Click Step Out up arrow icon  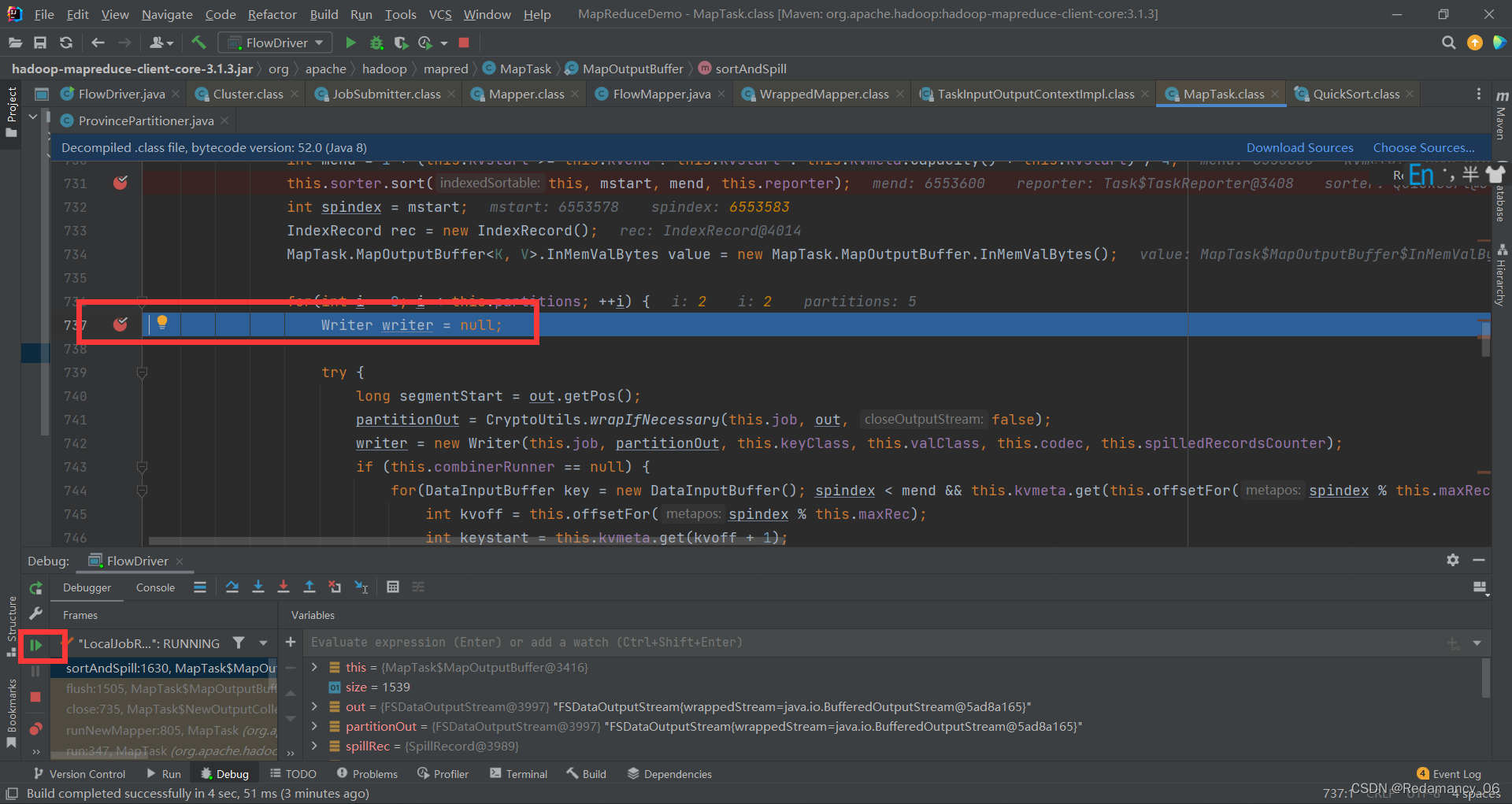pos(309,587)
